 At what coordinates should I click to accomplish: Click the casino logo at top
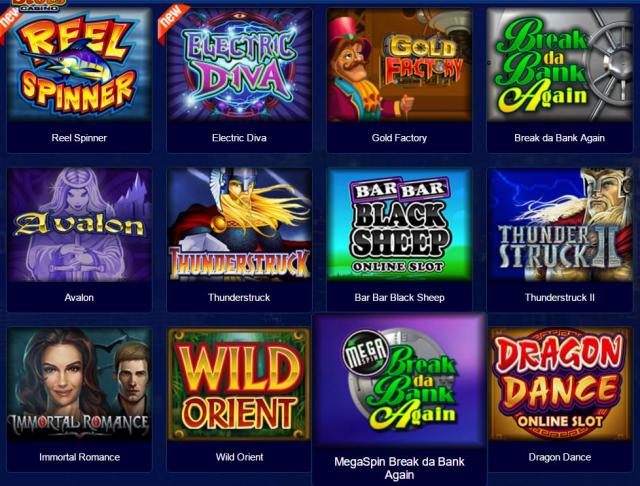[x=39, y=4]
